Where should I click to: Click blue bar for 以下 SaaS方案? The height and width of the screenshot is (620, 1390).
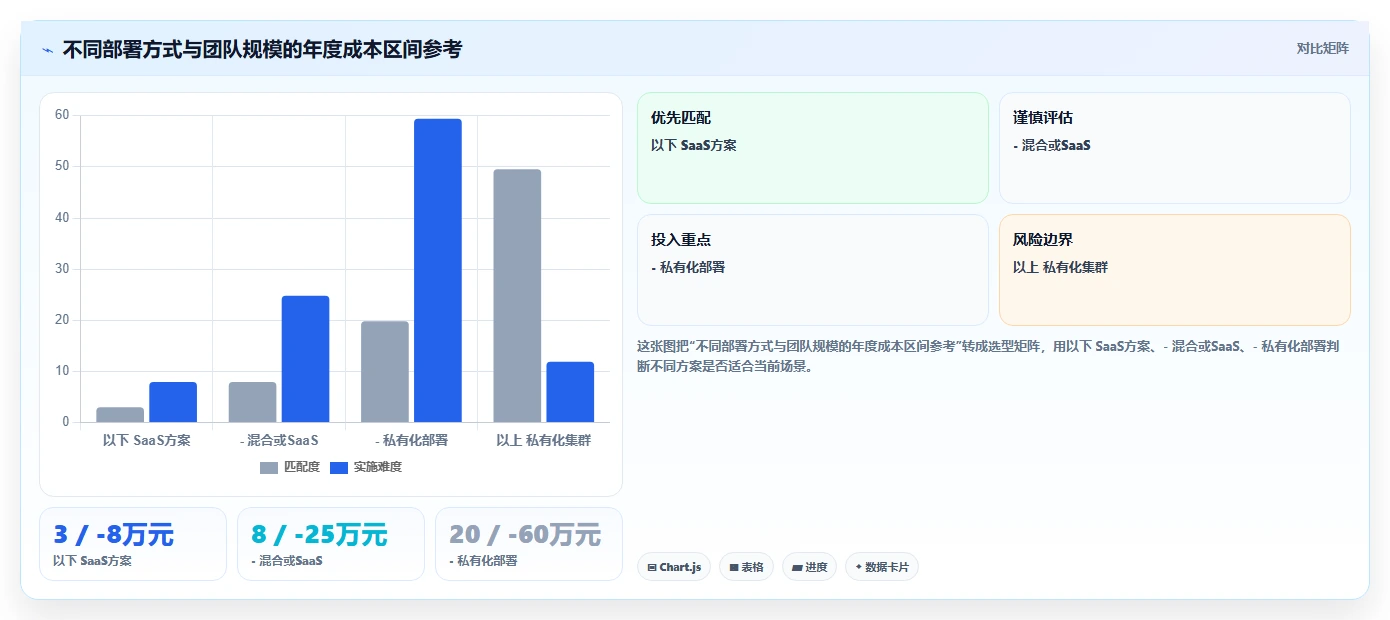(x=173, y=402)
